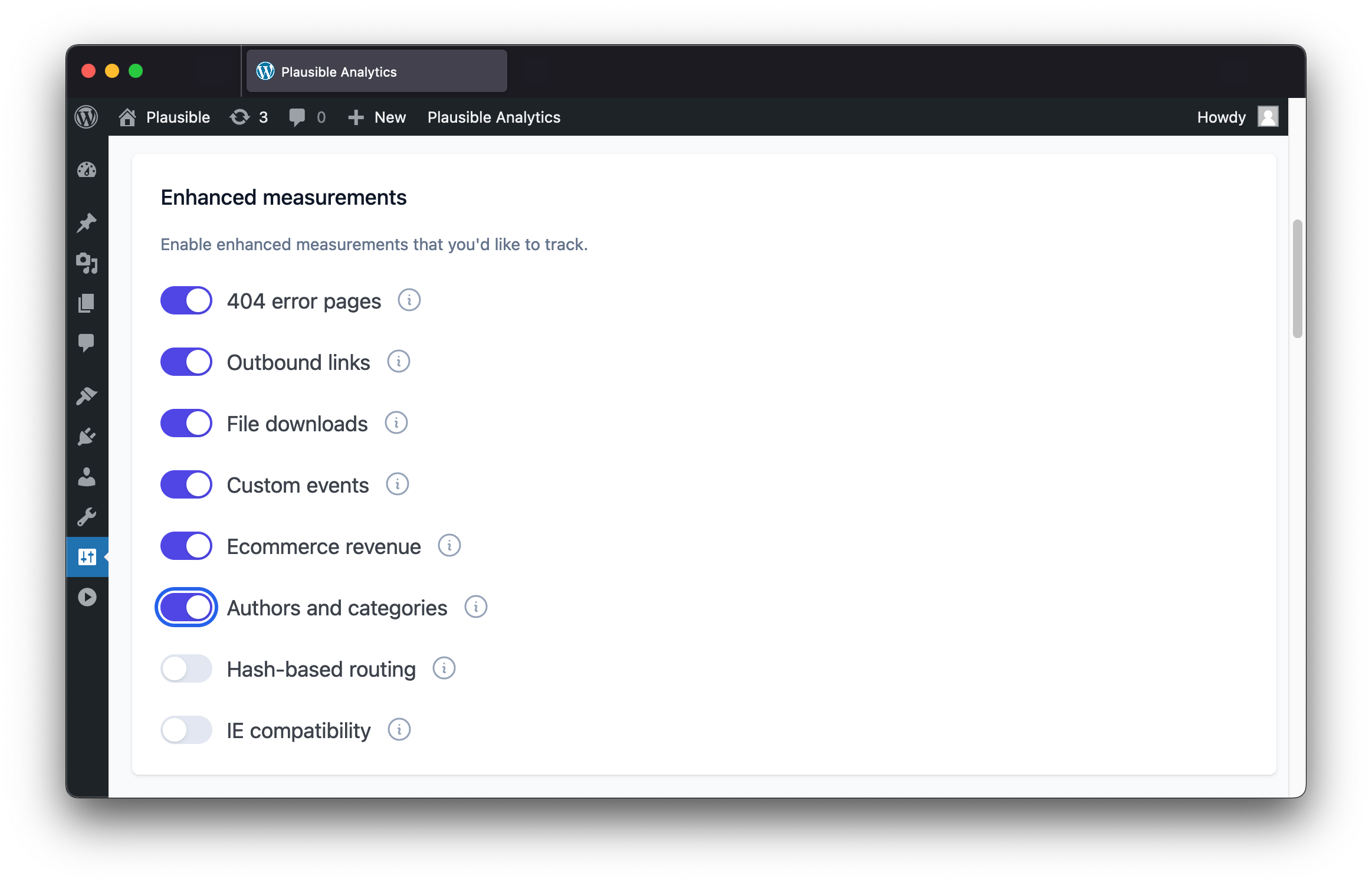
Task: Click the Outbound links label
Action: tap(298, 363)
